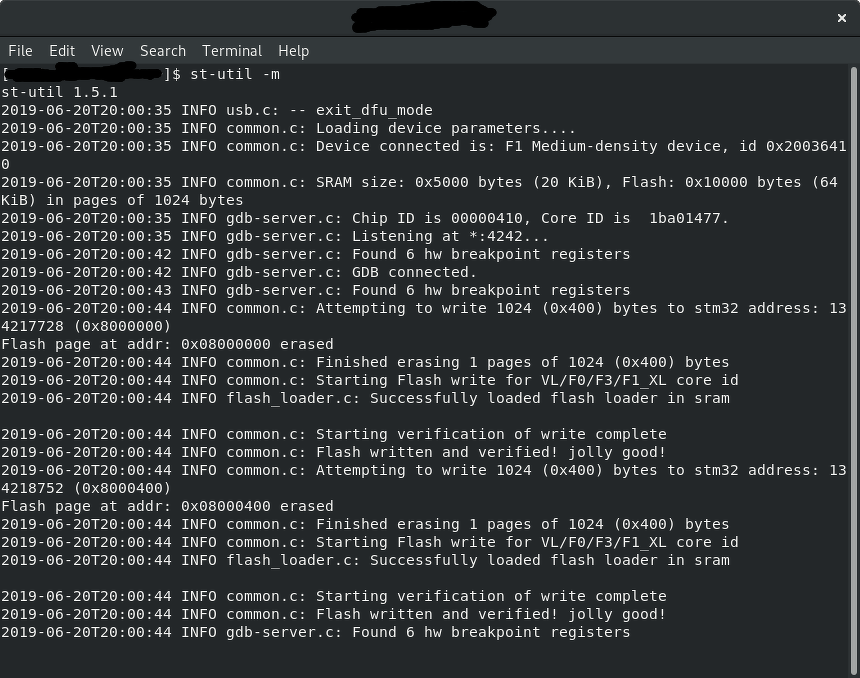Close the terminal window
This screenshot has height=678, width=860.
coord(842,17)
